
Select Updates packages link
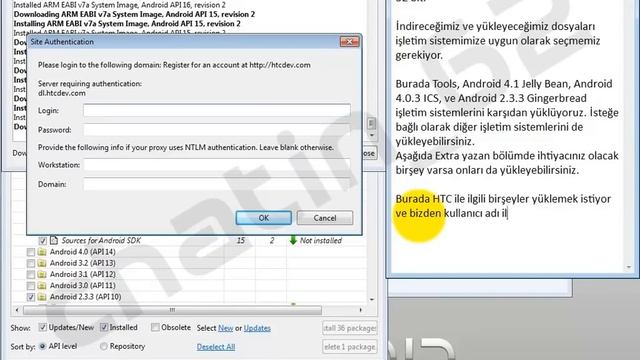(x=257, y=328)
